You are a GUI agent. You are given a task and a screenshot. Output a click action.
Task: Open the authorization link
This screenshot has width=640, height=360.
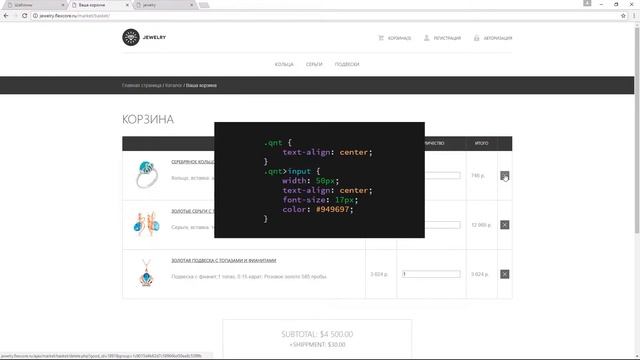(x=498, y=38)
